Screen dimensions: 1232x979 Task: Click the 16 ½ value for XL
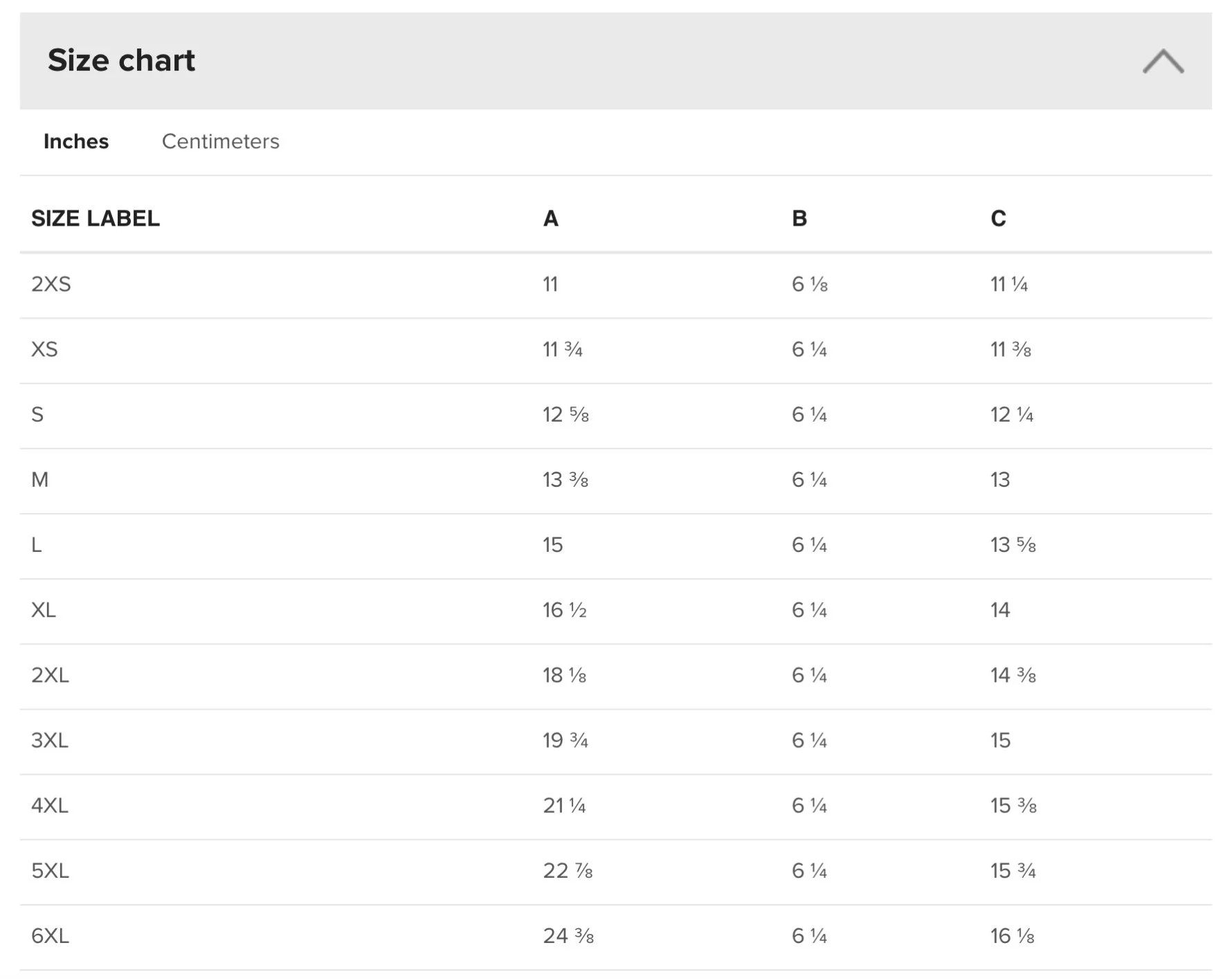(564, 610)
